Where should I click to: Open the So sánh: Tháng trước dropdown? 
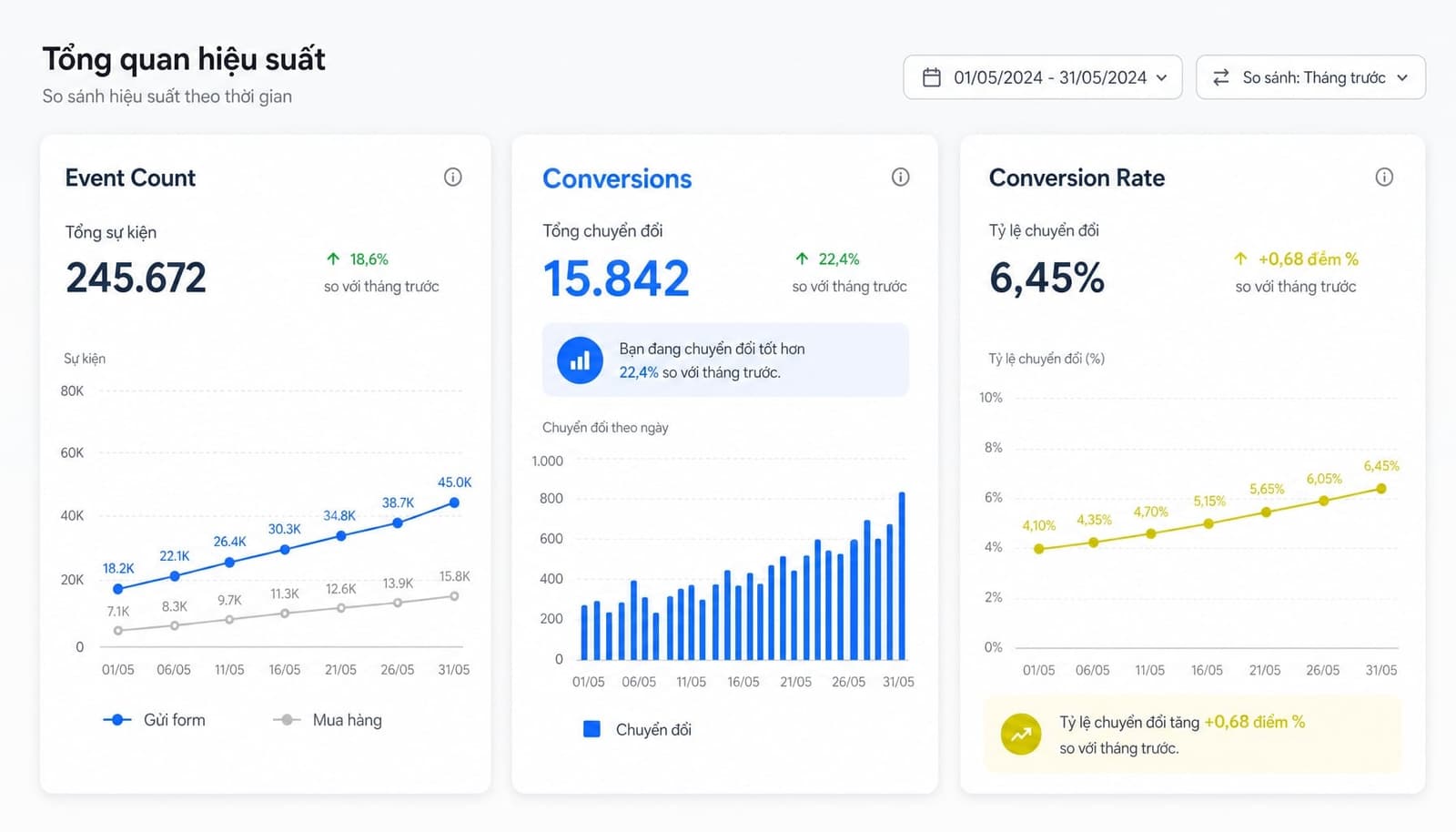coord(1310,77)
